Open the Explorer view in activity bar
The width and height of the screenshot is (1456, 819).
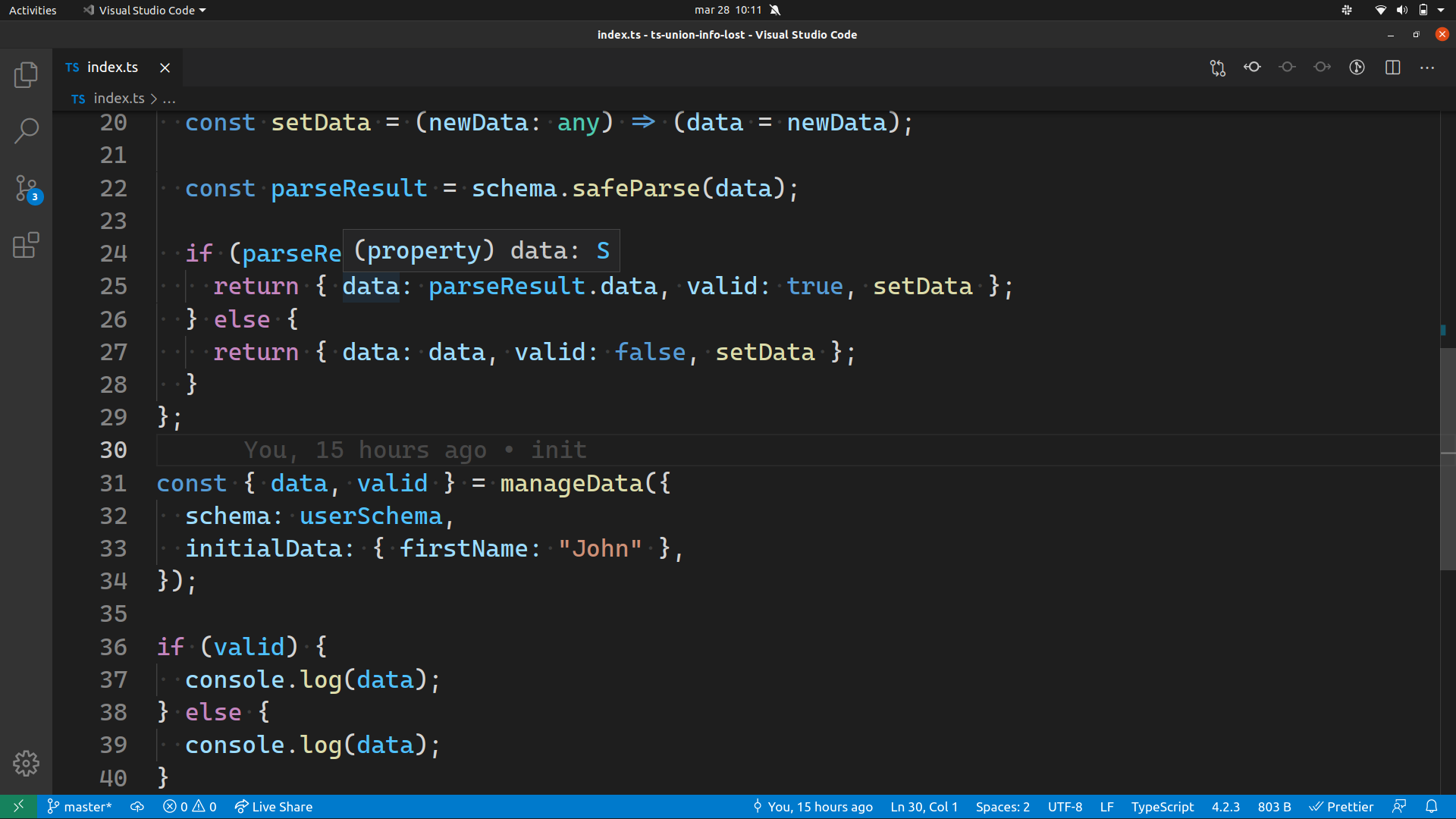pos(26,74)
